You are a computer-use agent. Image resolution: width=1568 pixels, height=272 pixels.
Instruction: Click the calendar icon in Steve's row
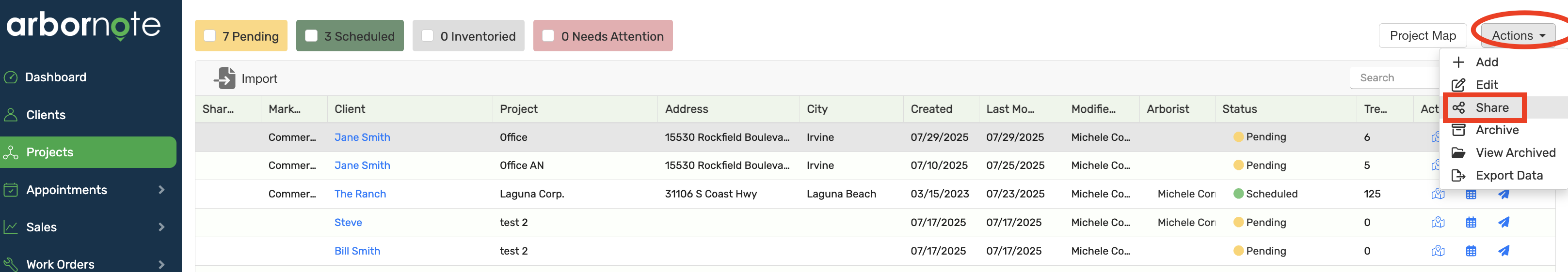point(1471,223)
